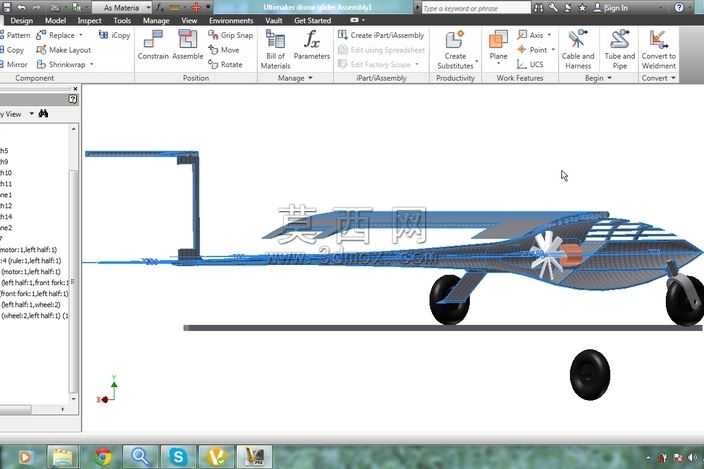Select the Assemble tool
Screen dimensions: 704x469
pos(188,45)
